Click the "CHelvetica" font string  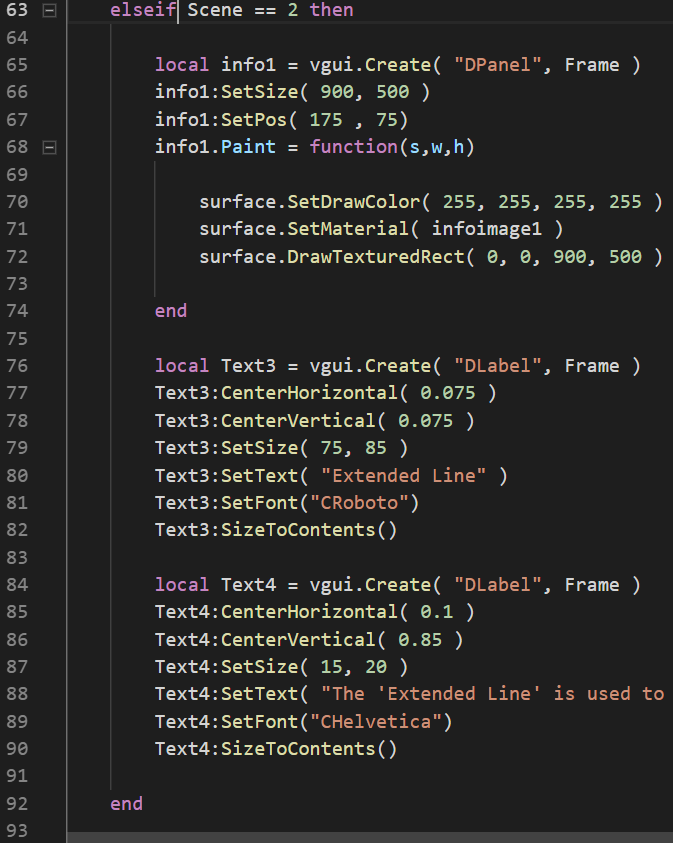tap(376, 722)
